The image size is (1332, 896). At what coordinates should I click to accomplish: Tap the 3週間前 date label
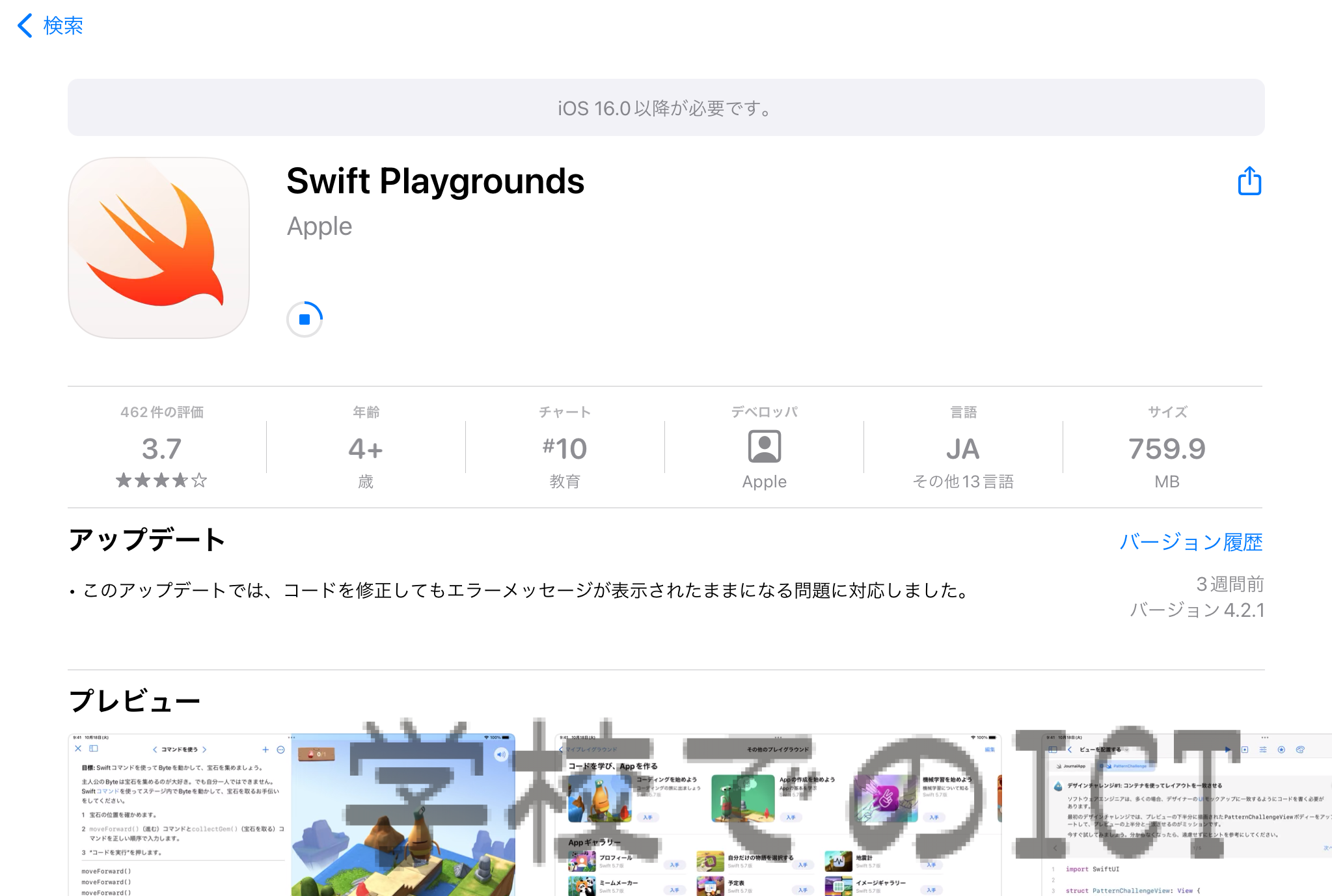(1230, 584)
